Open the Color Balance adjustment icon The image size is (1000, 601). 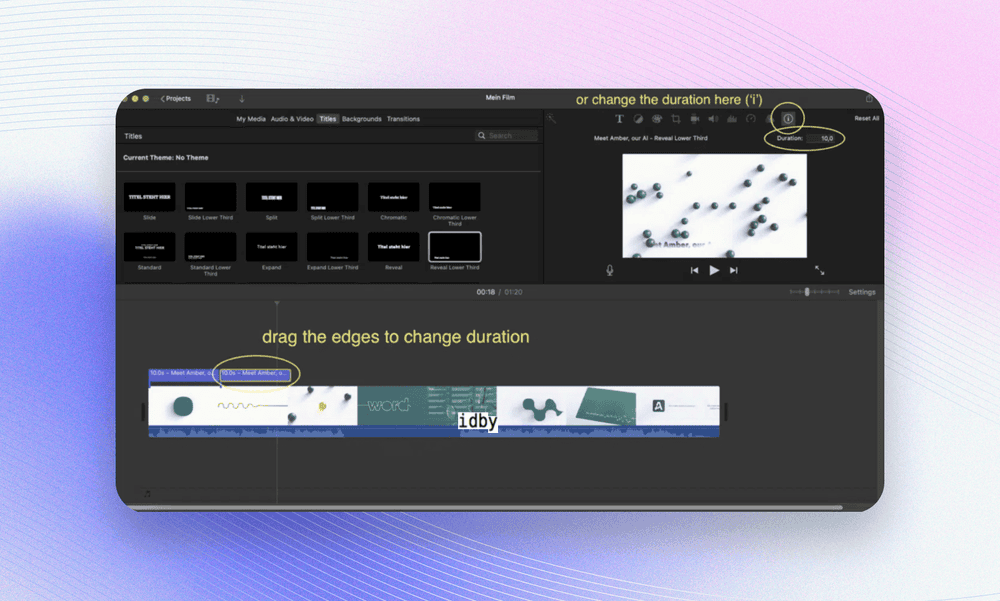(638, 118)
